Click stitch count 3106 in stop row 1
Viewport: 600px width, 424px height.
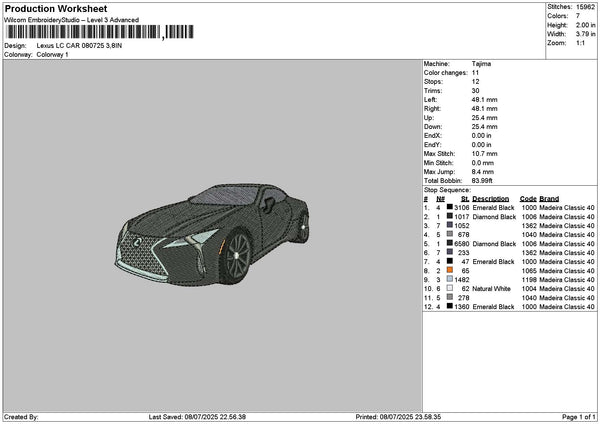tap(461, 208)
